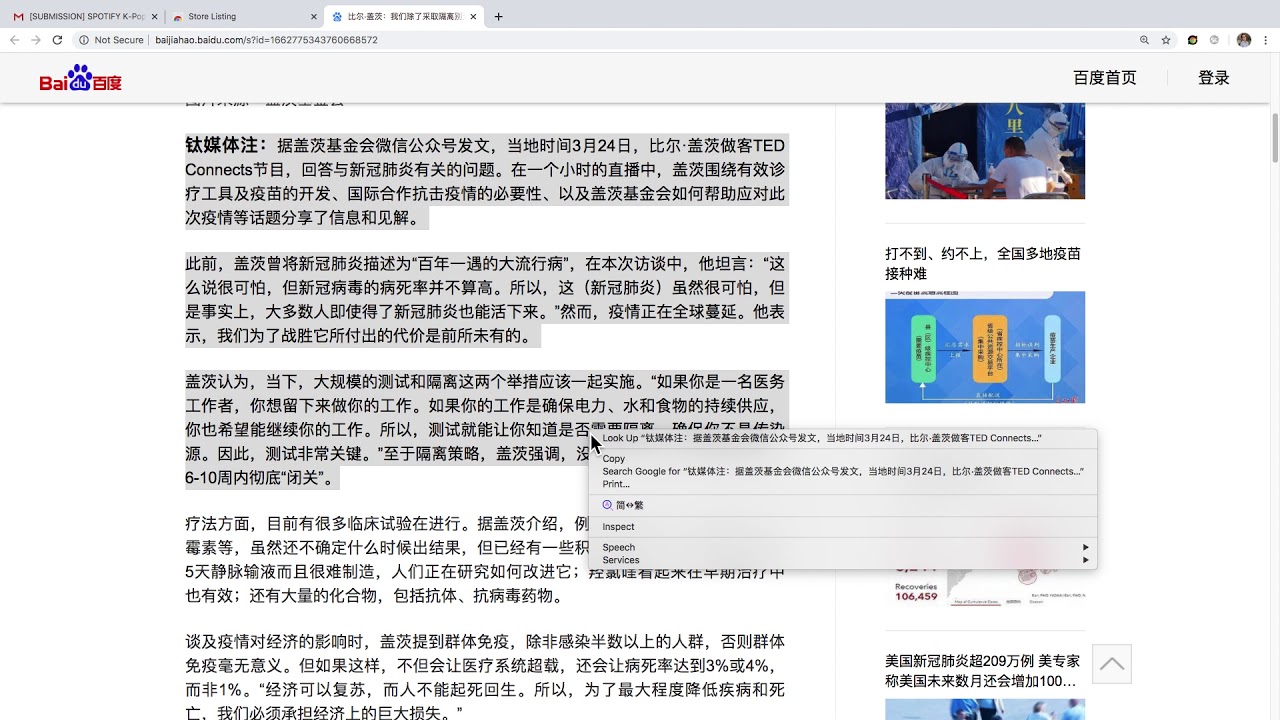
Task: Choose the 简⇔繁 conversion menu entry
Action: click(843, 505)
